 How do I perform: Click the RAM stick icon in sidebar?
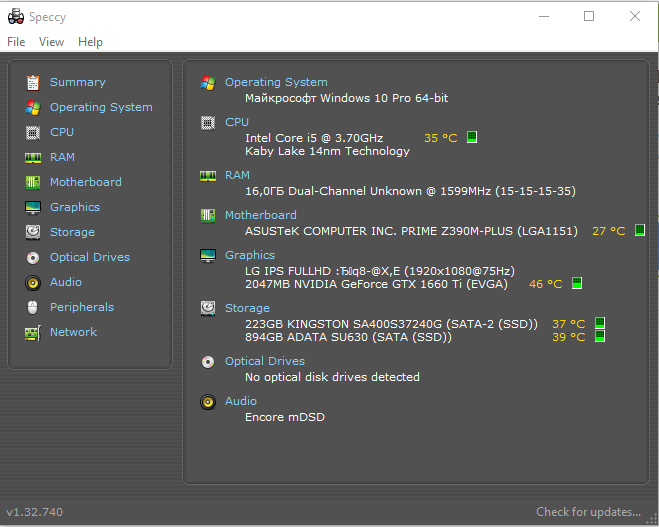pos(33,158)
